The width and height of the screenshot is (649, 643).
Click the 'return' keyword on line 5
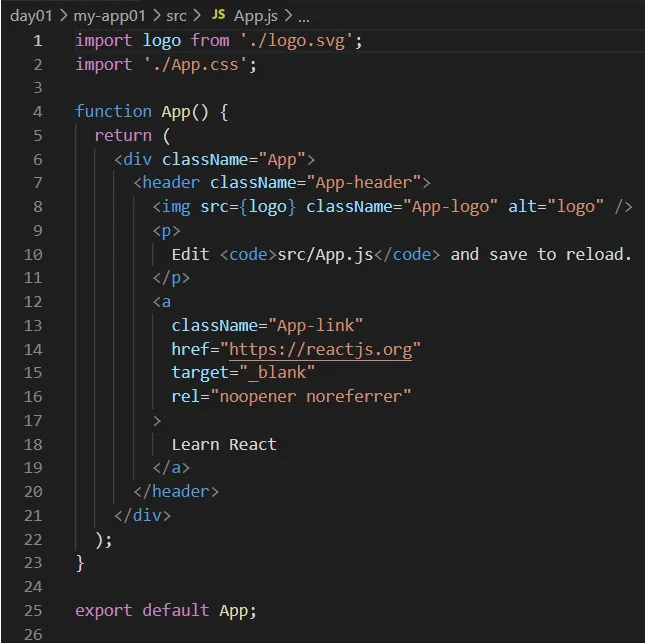(x=123, y=136)
